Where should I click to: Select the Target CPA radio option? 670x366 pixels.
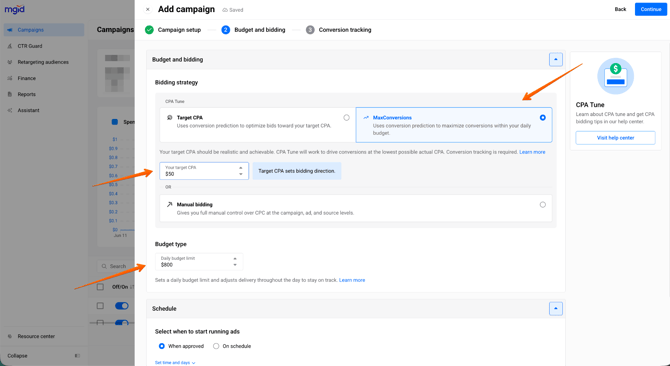click(347, 117)
